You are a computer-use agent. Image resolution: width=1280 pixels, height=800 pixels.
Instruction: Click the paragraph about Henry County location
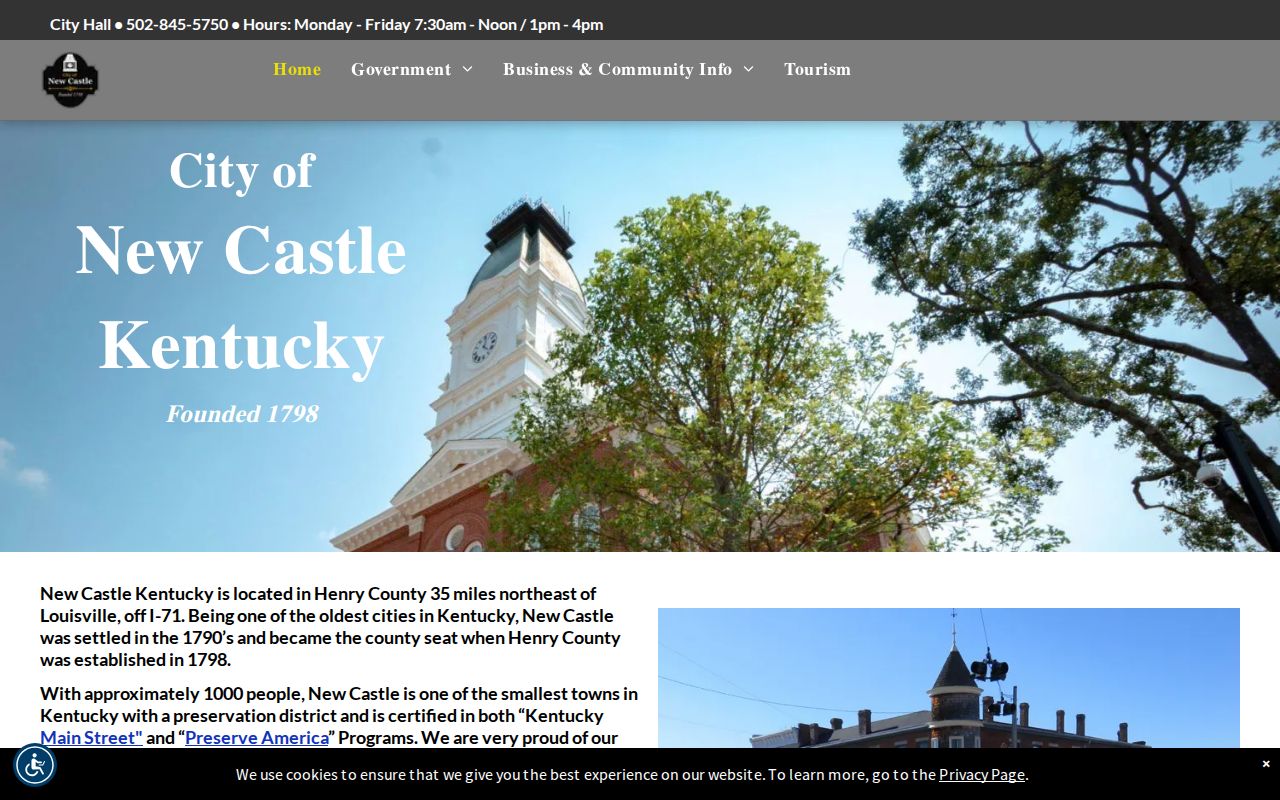330,627
